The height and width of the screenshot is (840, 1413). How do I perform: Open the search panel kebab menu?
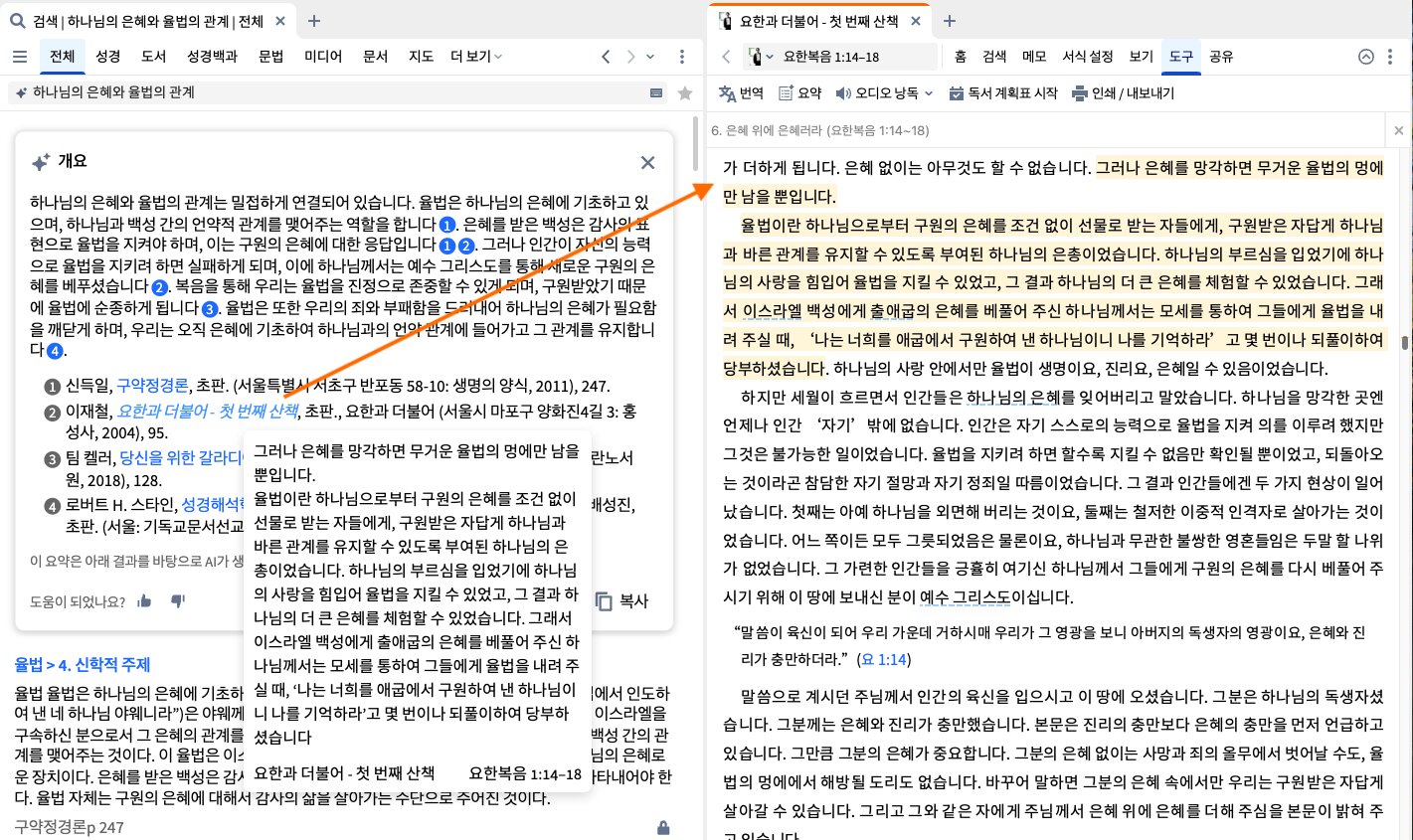point(681,57)
